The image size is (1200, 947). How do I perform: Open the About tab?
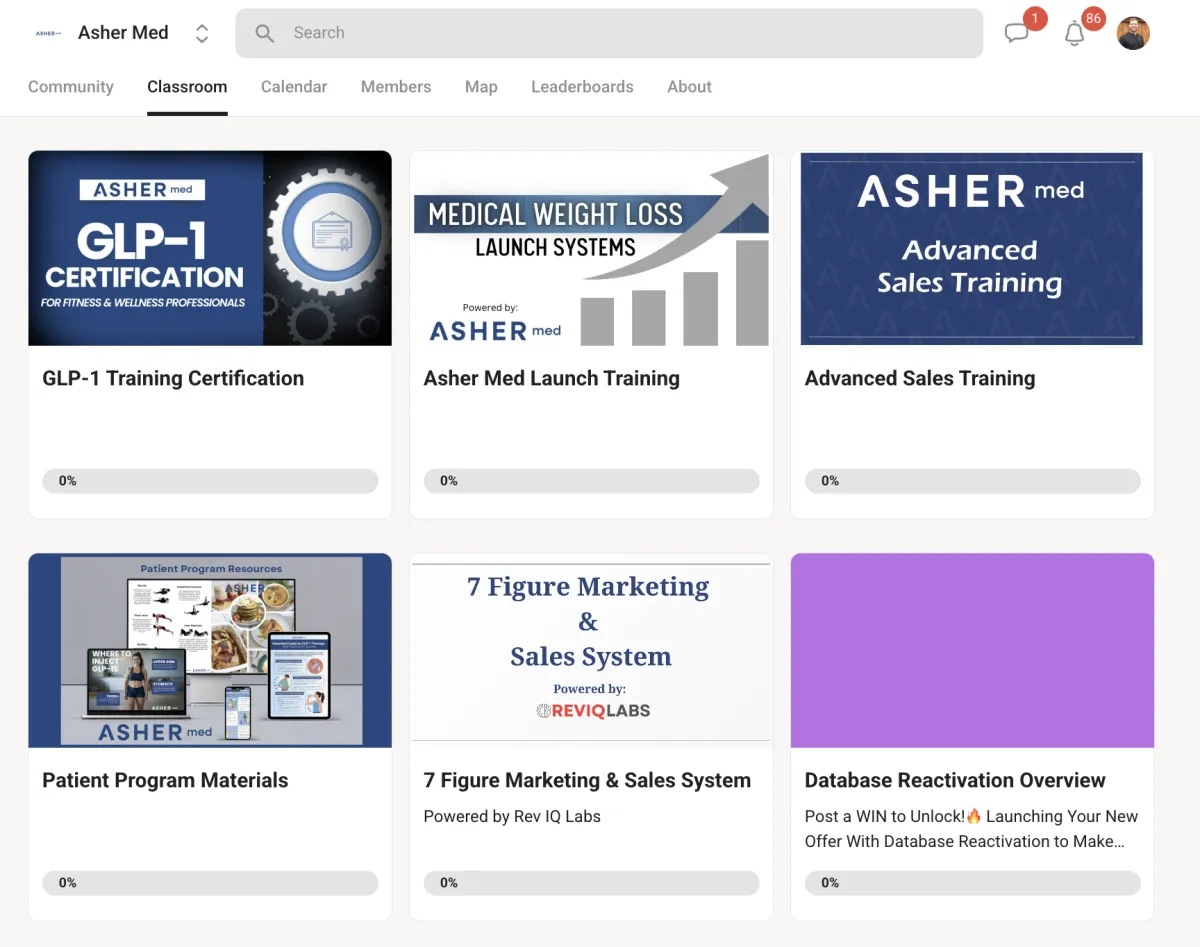pyautogui.click(x=689, y=87)
